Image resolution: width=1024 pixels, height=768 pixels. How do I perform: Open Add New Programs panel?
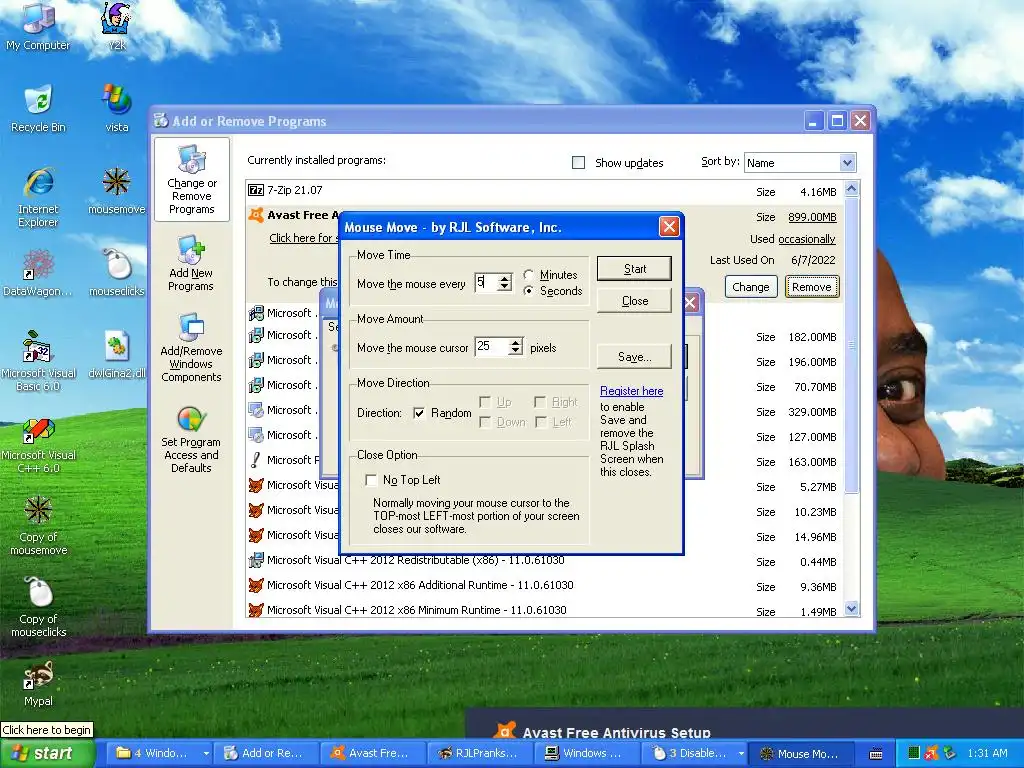(191, 263)
